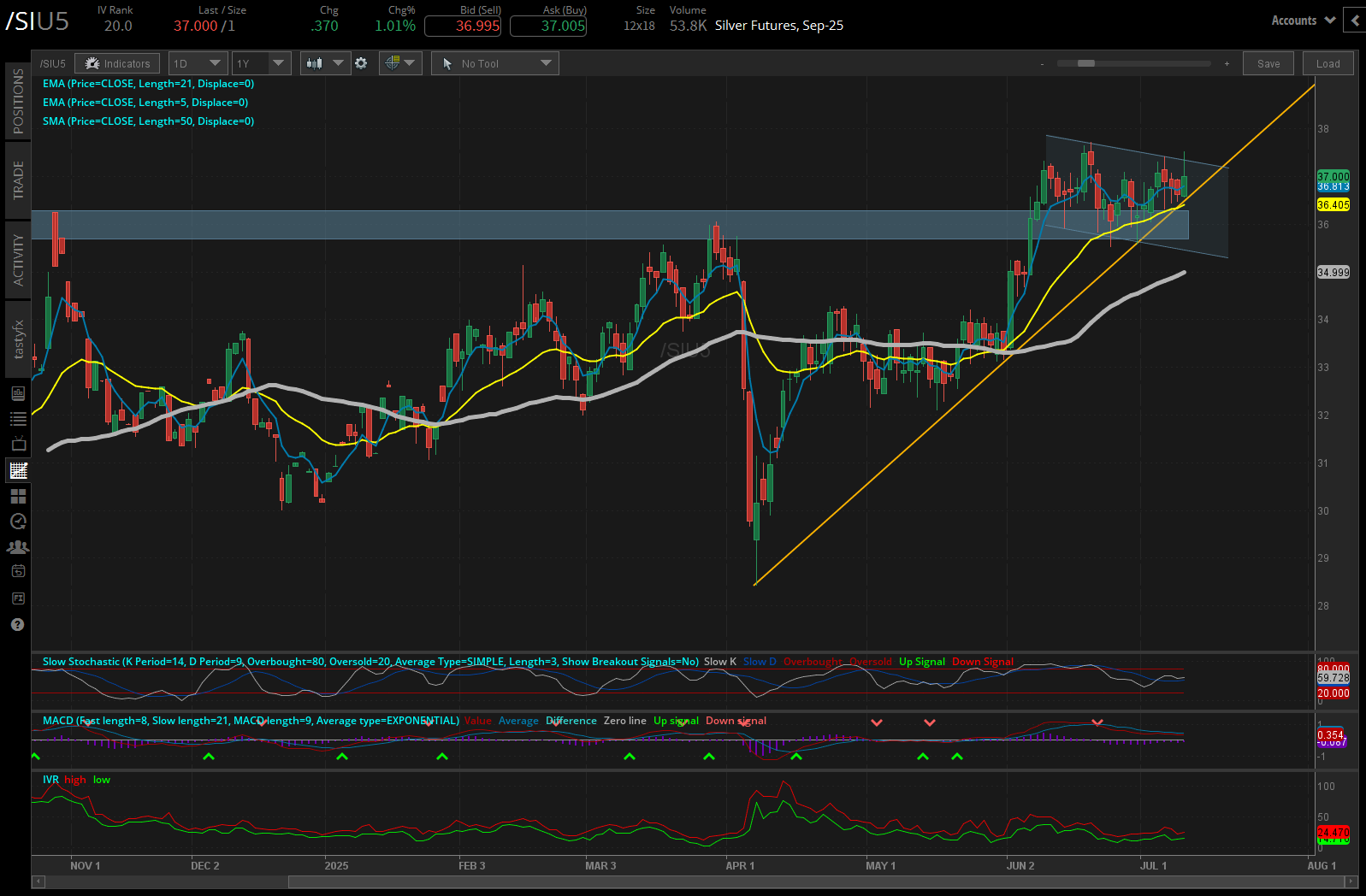Image resolution: width=1366 pixels, height=896 pixels.
Task: Collapse panel with top-right chevron arrow
Action: tap(1355, 21)
